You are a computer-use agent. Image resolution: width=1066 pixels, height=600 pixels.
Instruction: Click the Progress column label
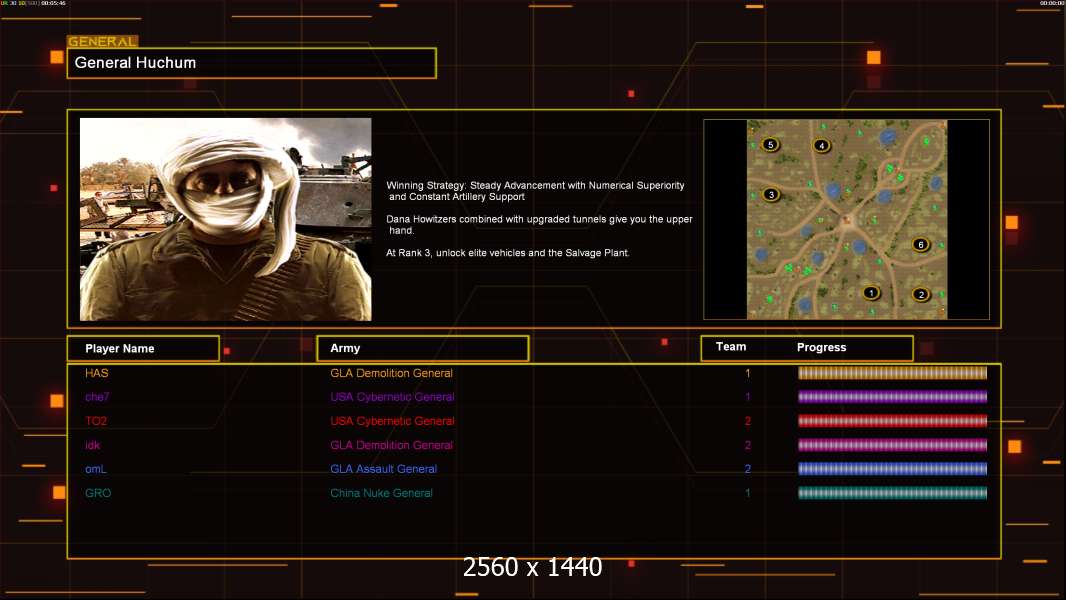821,347
